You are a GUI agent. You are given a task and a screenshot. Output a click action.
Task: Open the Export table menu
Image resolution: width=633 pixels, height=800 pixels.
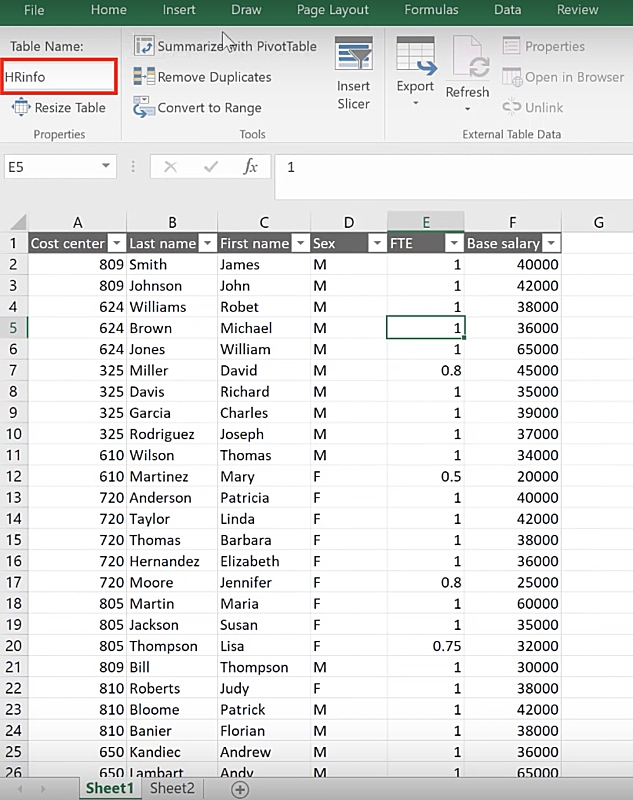click(x=415, y=70)
